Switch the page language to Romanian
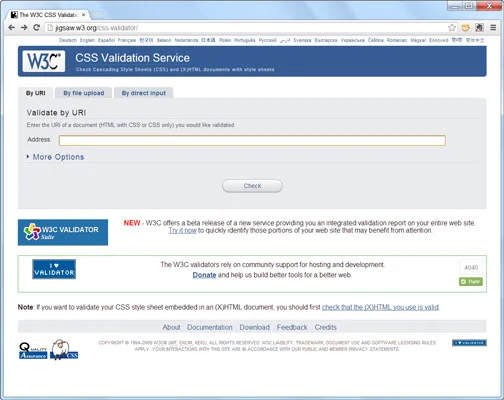This screenshot has height=400, width=504. (x=397, y=40)
